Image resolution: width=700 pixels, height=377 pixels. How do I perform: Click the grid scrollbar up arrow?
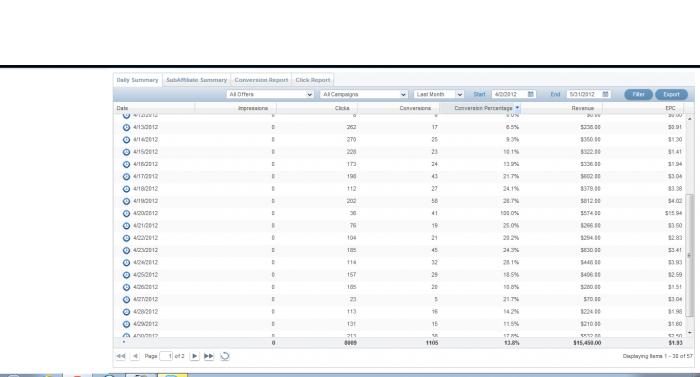pyautogui.click(x=690, y=119)
